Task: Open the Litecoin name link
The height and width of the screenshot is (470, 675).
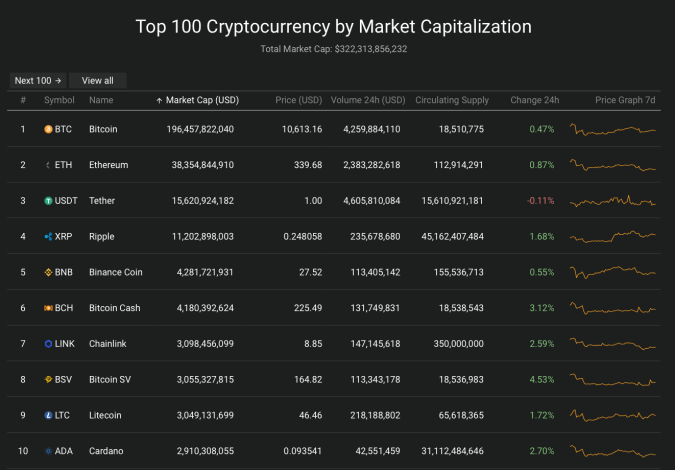Action: [105, 415]
